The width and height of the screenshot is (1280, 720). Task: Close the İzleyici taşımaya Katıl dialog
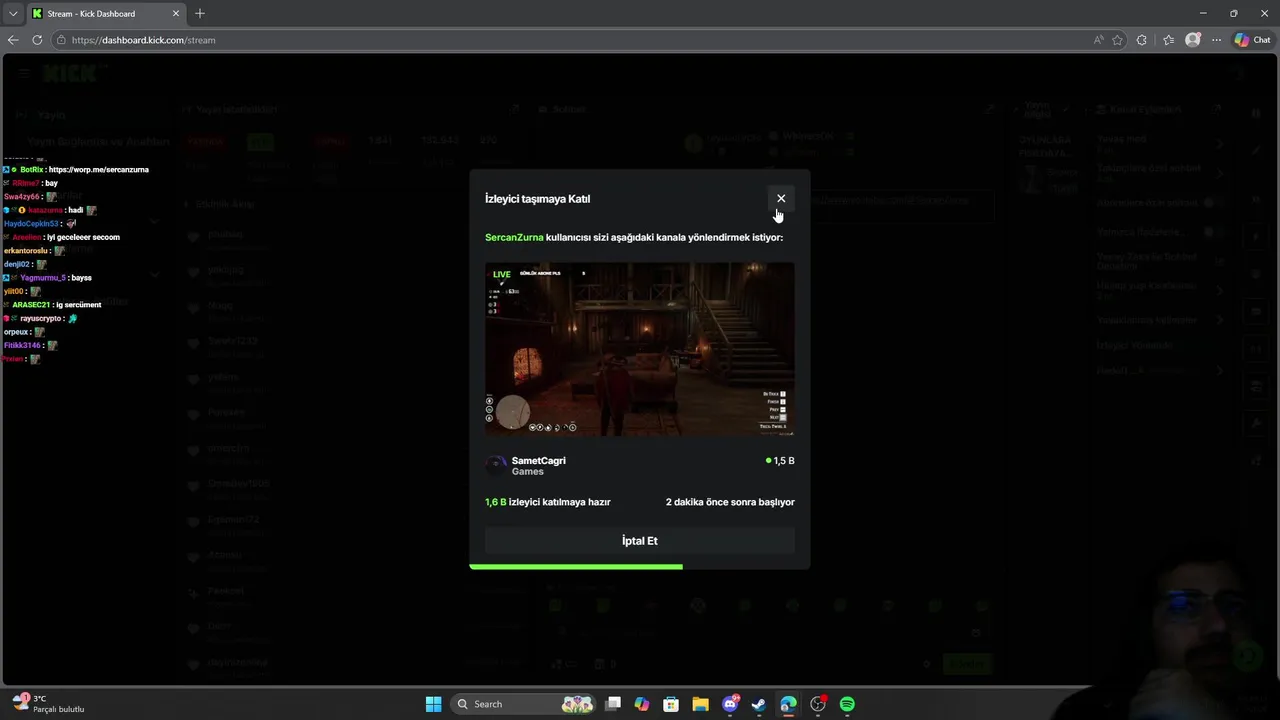coord(781,198)
